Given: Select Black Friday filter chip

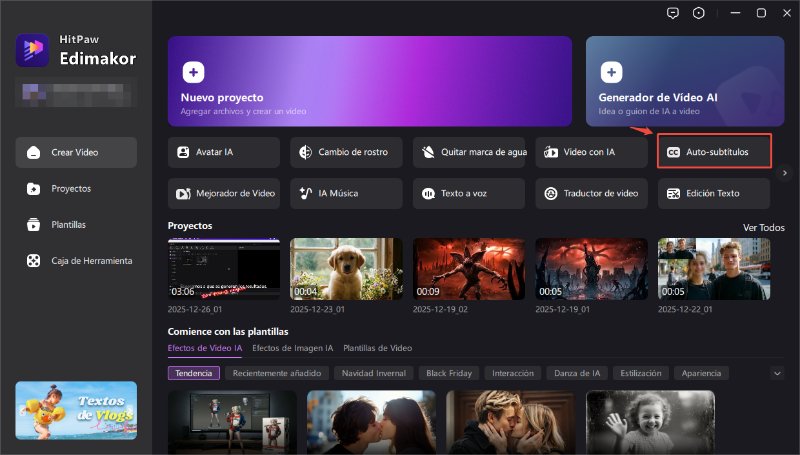Looking at the screenshot, I should [449, 373].
